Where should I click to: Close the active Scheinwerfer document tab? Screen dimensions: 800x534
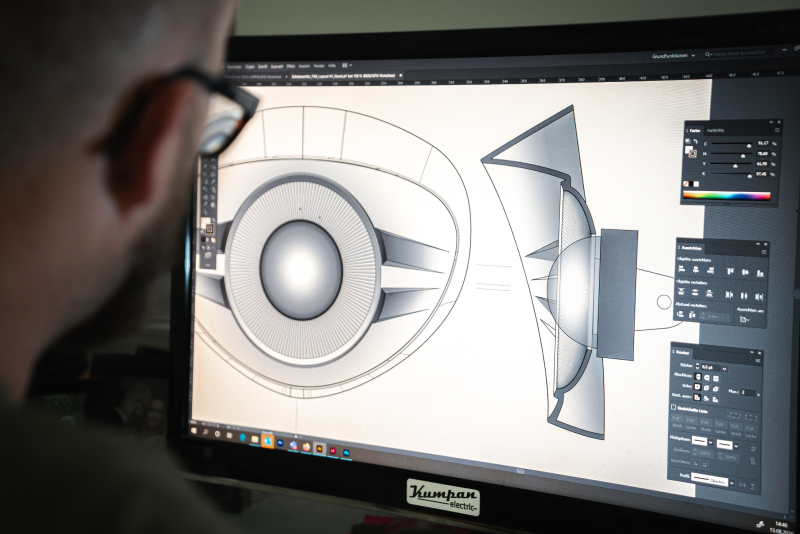pos(401,75)
